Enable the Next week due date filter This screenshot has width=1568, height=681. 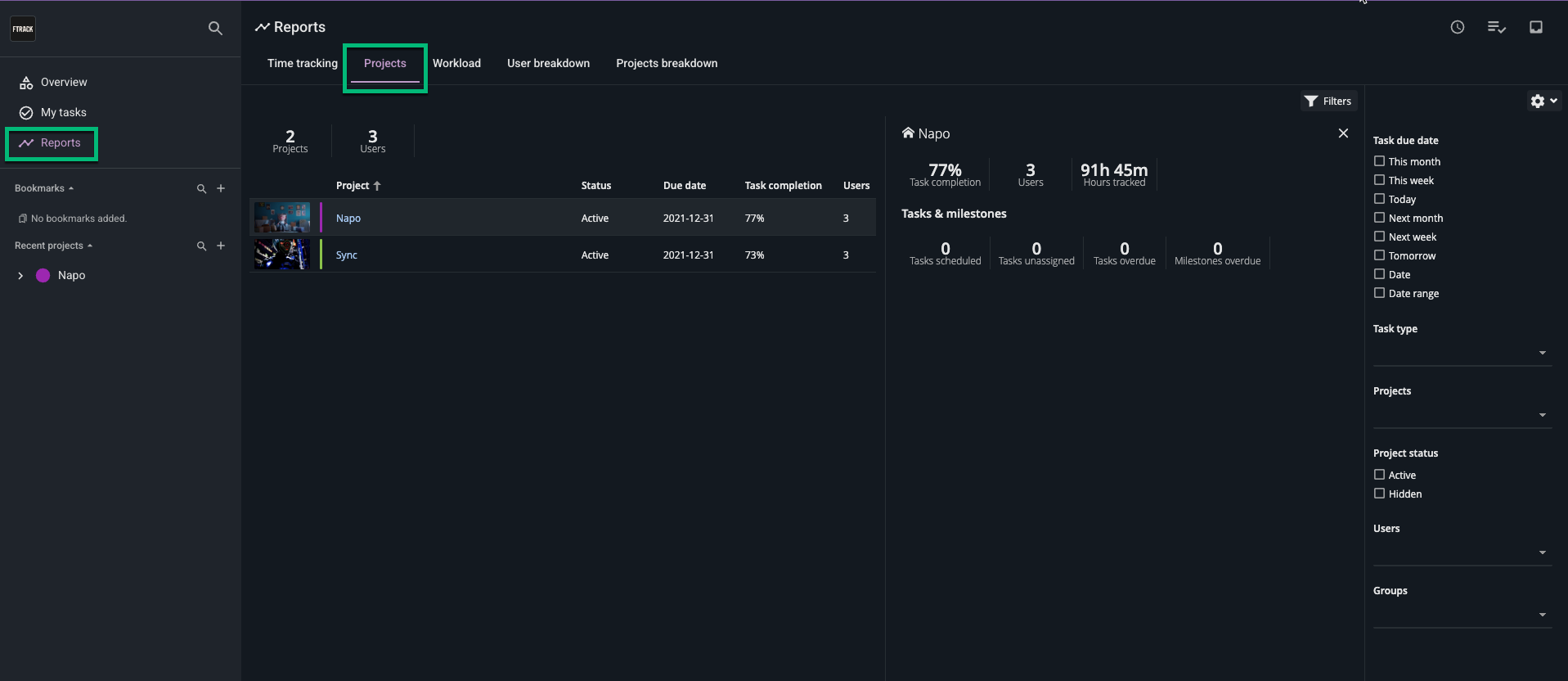(1379, 237)
